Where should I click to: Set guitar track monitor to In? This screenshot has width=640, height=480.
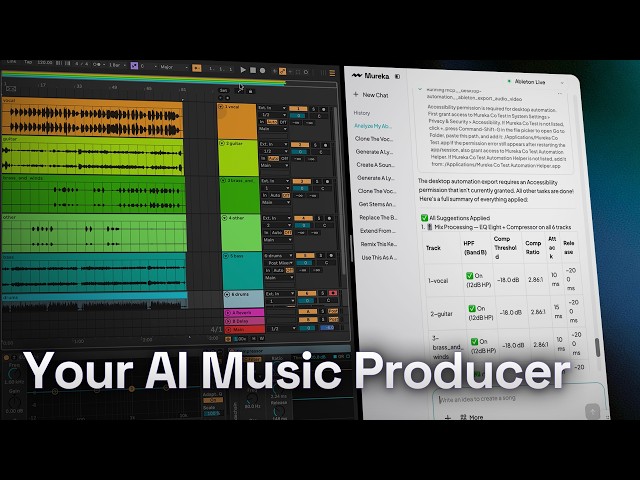pyautogui.click(x=263, y=158)
